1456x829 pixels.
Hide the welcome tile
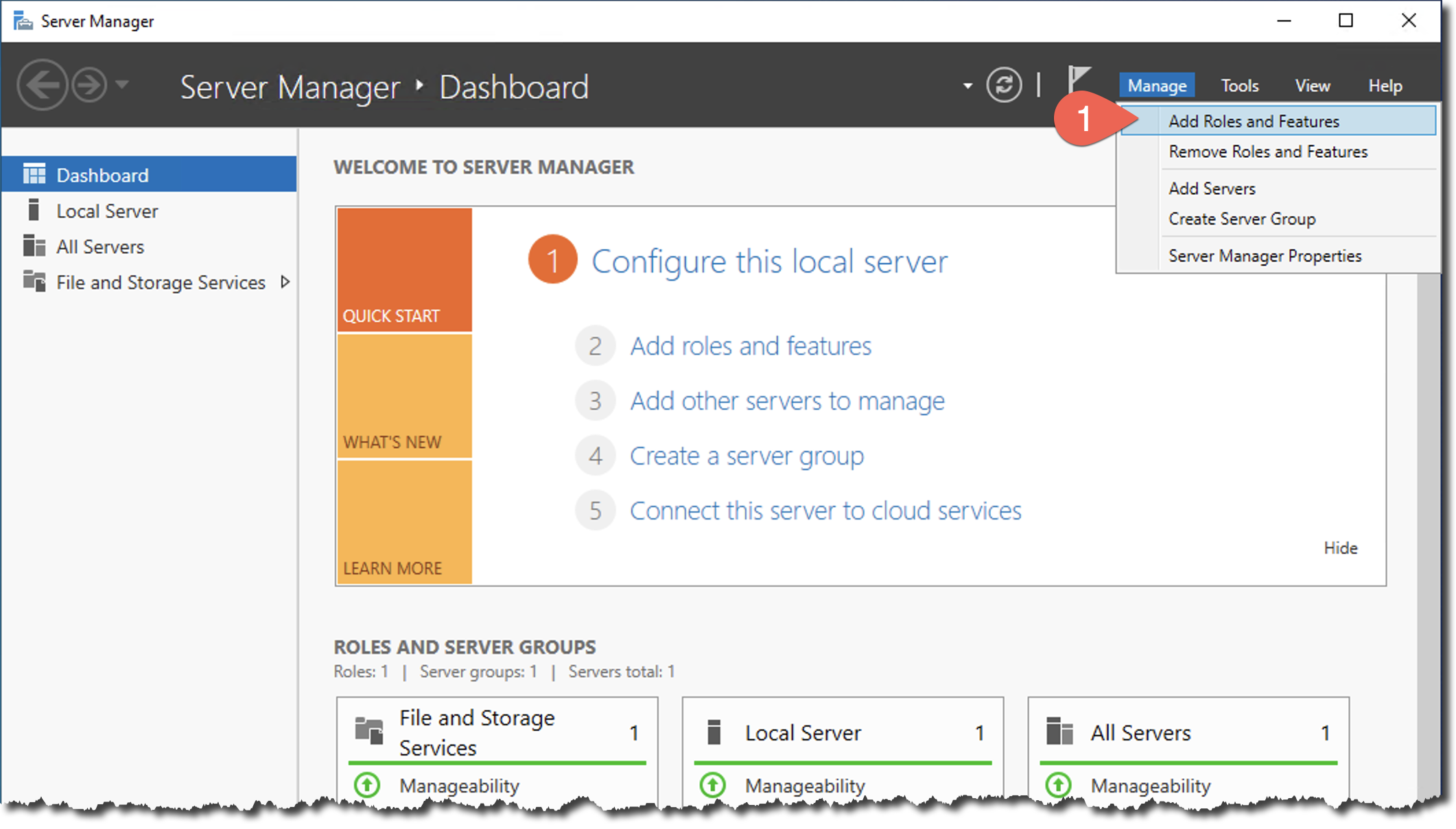[1340, 548]
